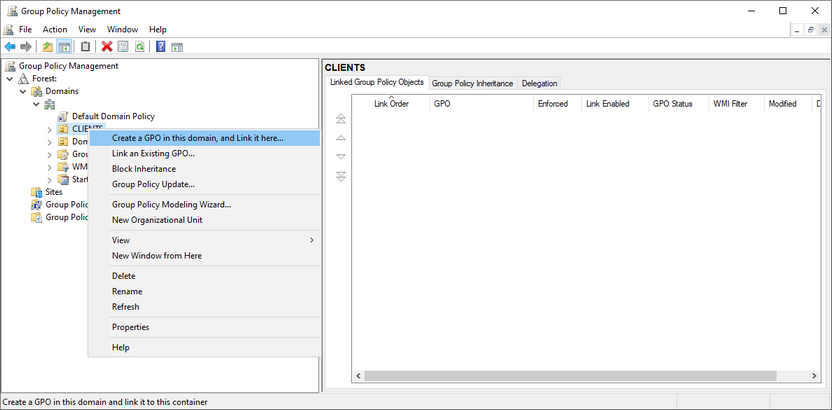832x410 pixels.
Task: Click the Forward arrow toolbar icon
Action: [x=25, y=47]
